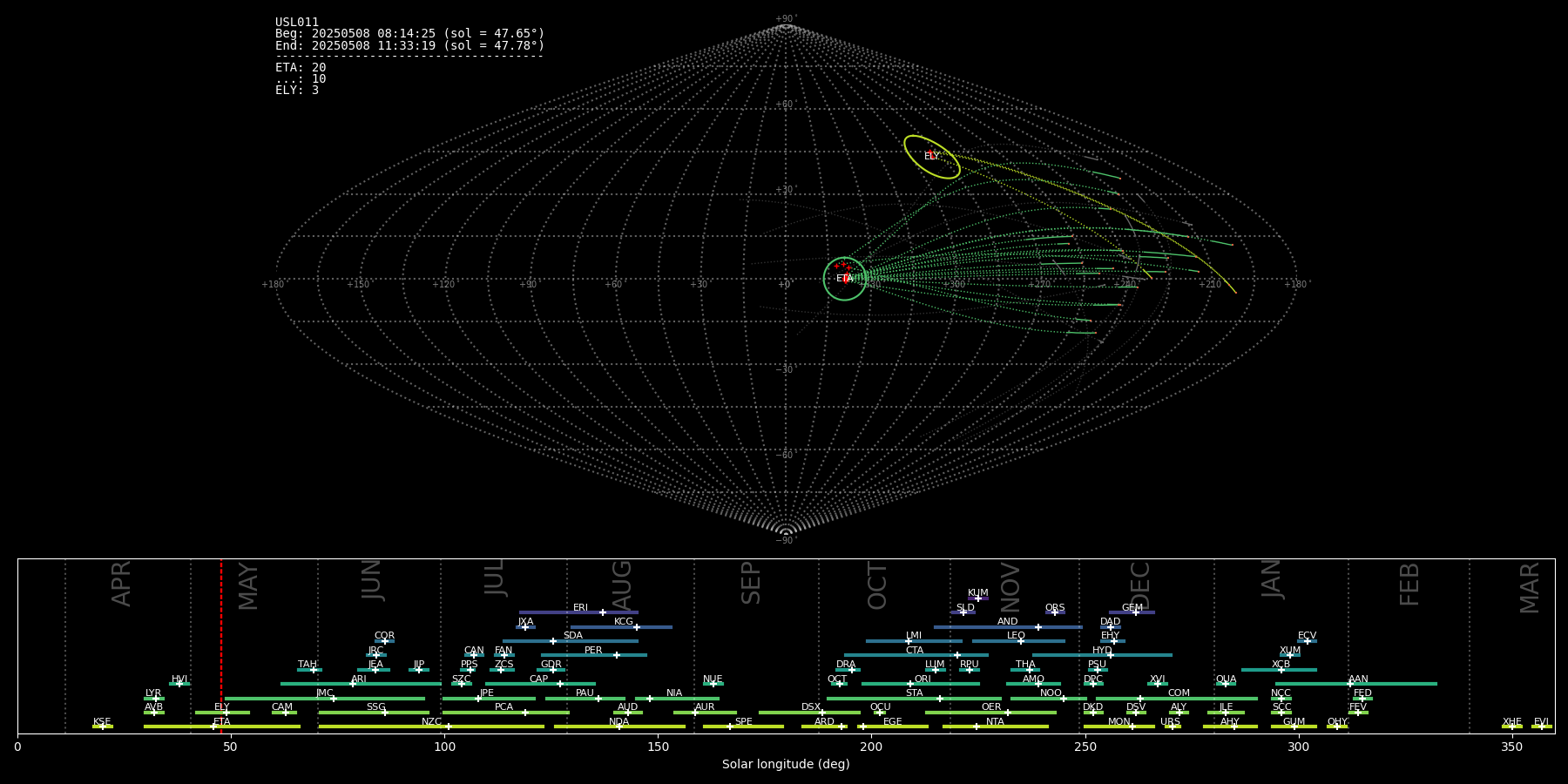This screenshot has height=784, width=1568.
Task: Click the ORI shower label in timeline
Action: tap(923, 679)
